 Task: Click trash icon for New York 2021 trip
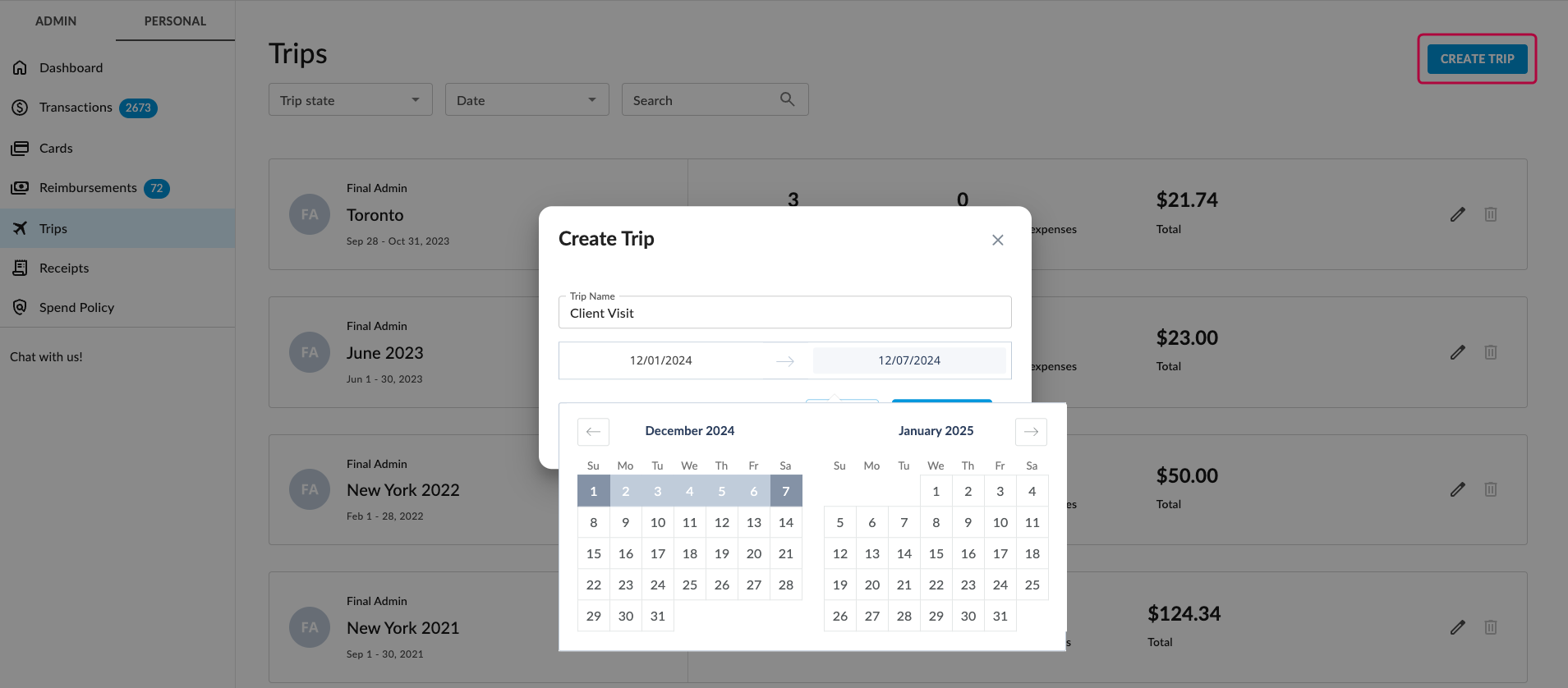coord(1490,627)
